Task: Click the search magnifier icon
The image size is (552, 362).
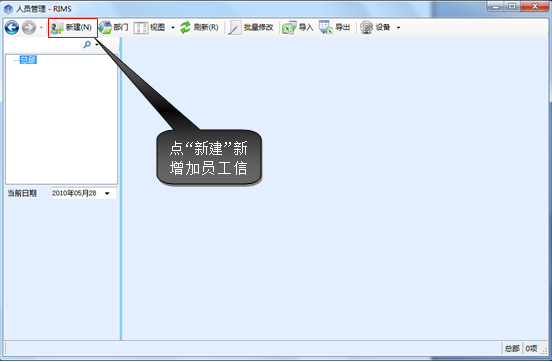Action: 87,44
